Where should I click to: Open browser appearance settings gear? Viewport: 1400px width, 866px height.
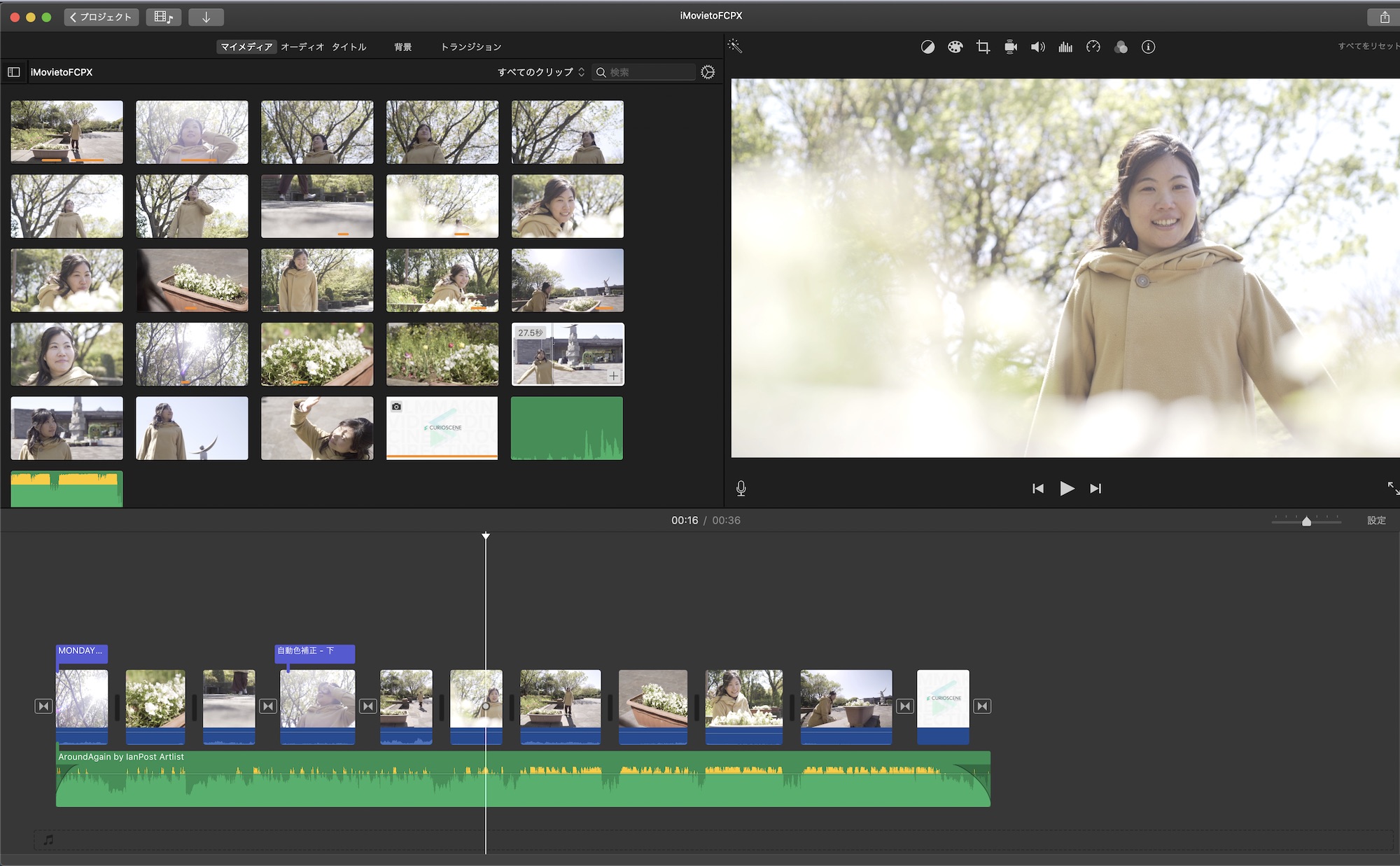(708, 72)
